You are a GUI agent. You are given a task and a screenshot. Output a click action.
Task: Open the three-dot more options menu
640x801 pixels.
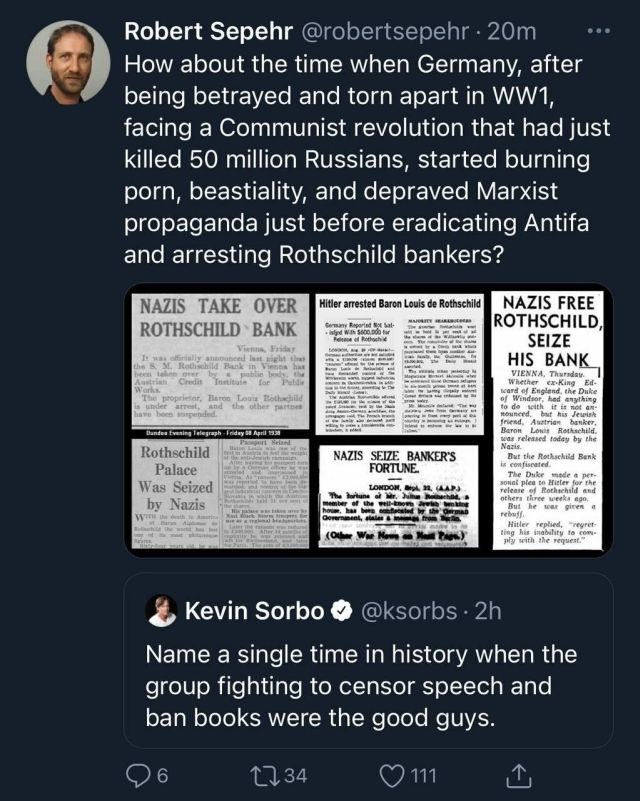coord(597,31)
